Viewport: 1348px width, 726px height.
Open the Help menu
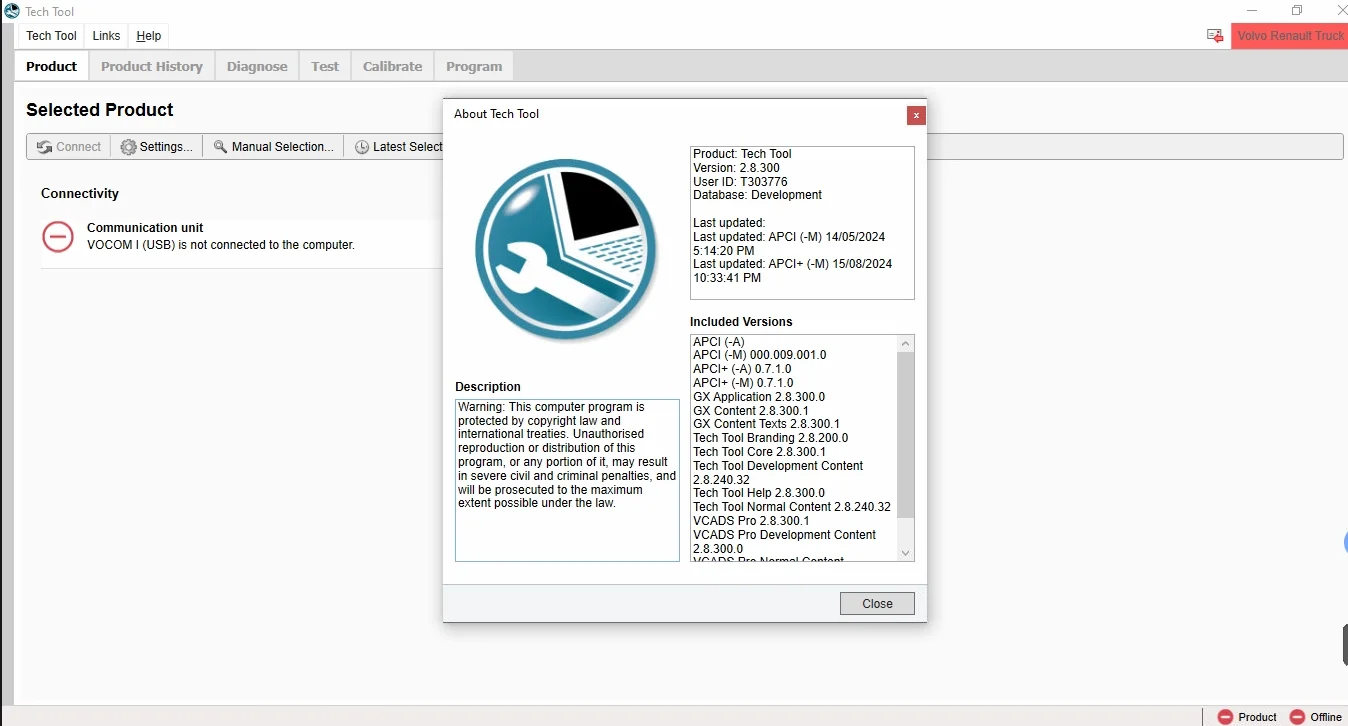[x=148, y=36]
